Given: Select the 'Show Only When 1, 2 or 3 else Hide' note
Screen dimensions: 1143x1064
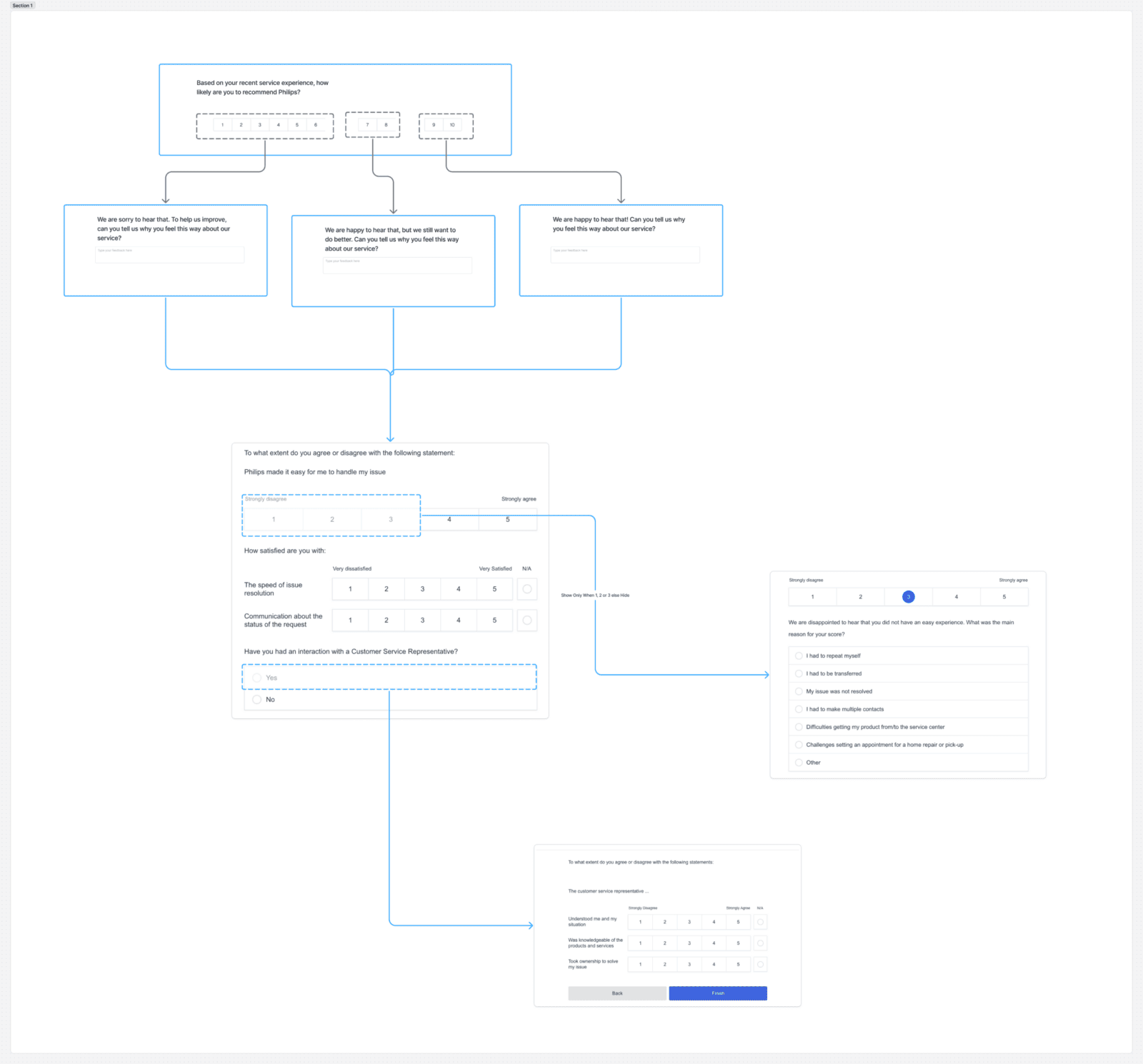Looking at the screenshot, I should tap(595, 595).
